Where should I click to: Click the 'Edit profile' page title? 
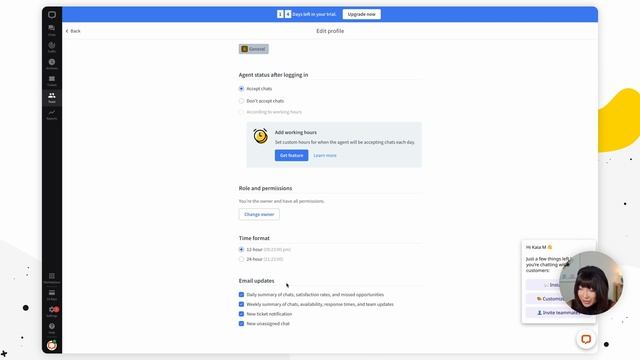330,31
